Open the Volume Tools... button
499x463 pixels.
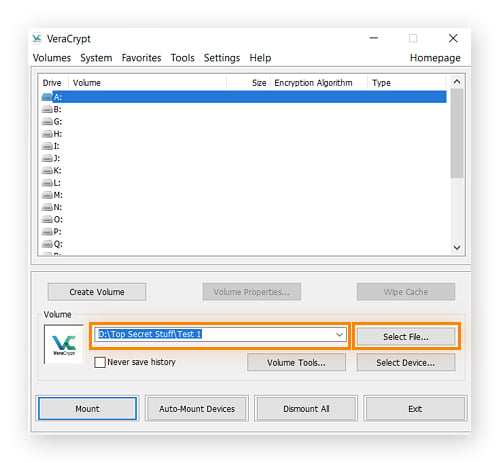pos(296,362)
